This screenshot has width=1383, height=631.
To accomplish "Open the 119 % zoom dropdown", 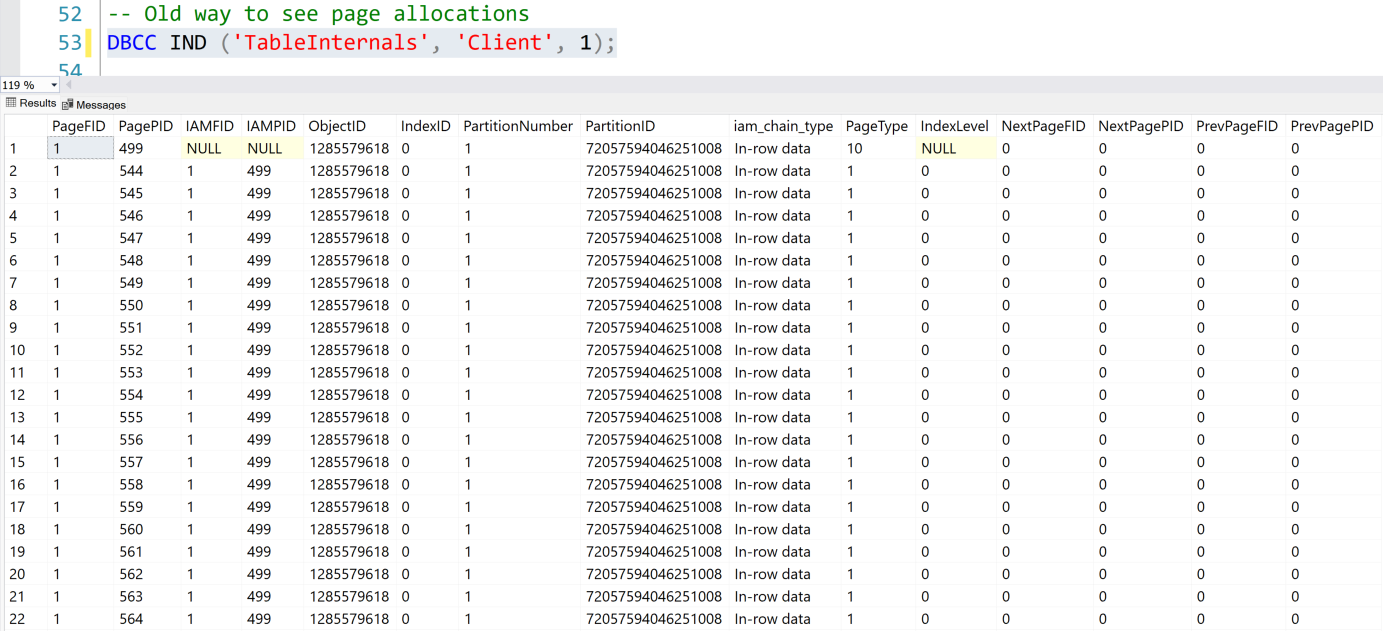I will tap(52, 85).
